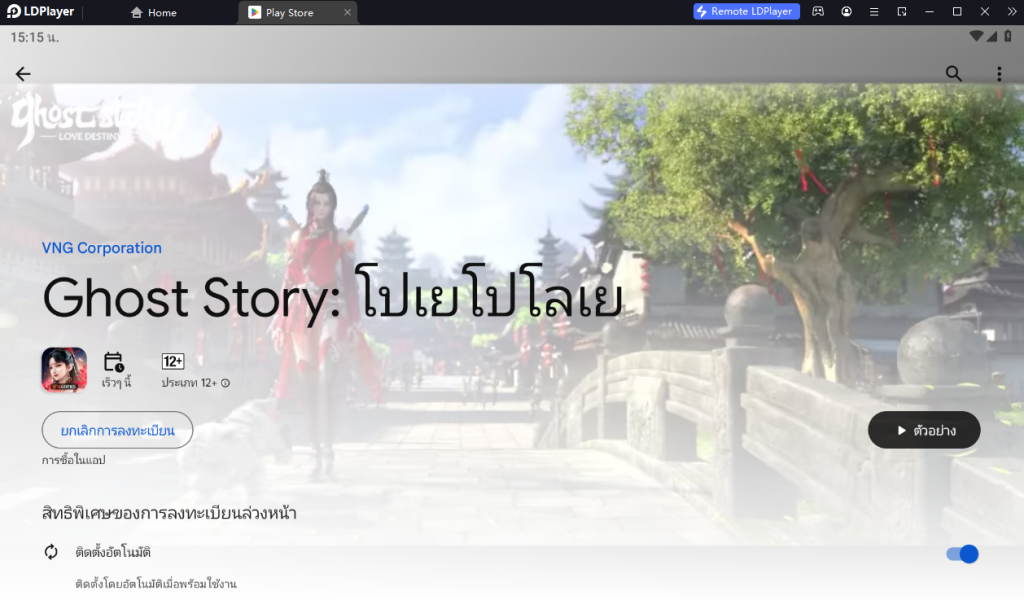
Task: Collapse the sidebar with double-chevron icon
Action: [x=1012, y=12]
